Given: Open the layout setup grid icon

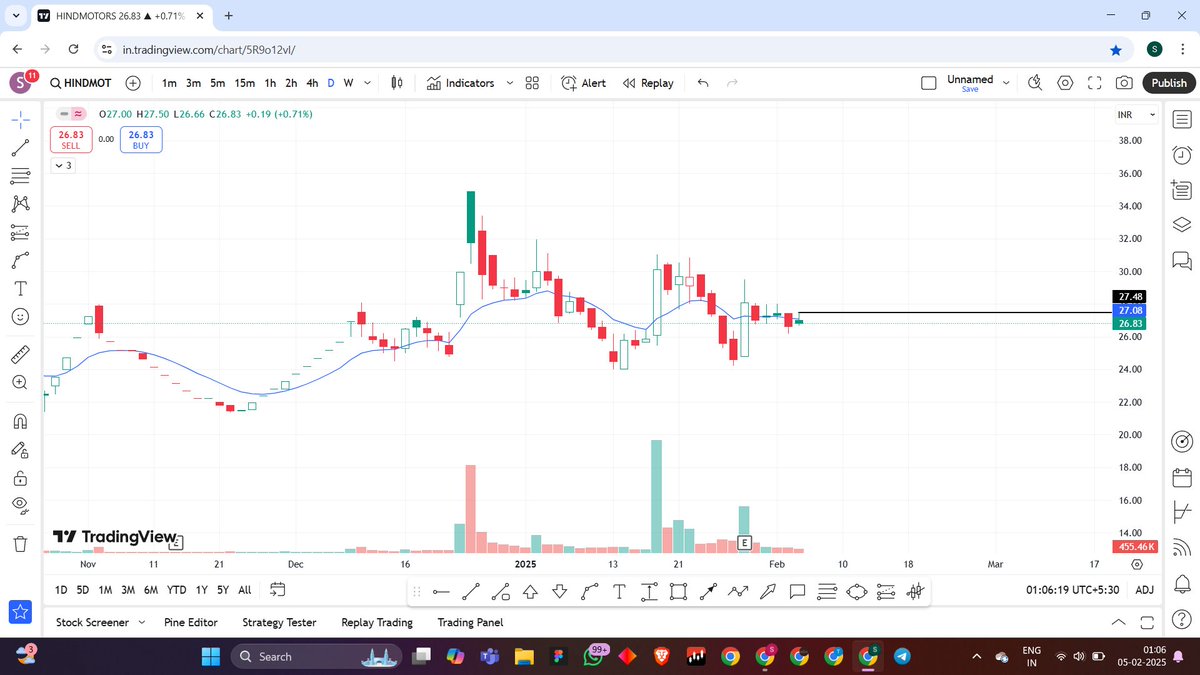Looking at the screenshot, I should [533, 83].
